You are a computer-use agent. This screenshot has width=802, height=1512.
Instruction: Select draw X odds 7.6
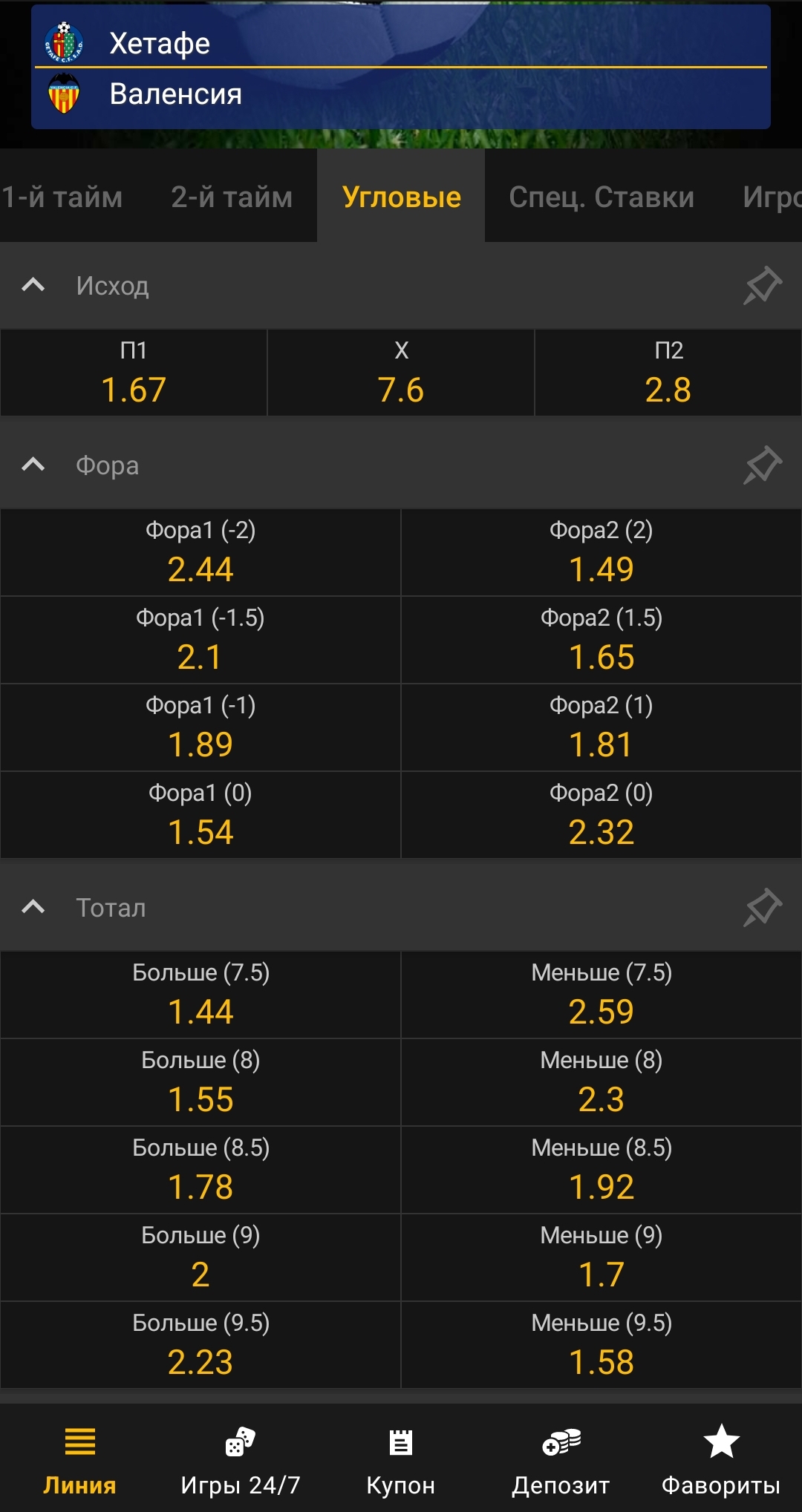pyautogui.click(x=401, y=373)
